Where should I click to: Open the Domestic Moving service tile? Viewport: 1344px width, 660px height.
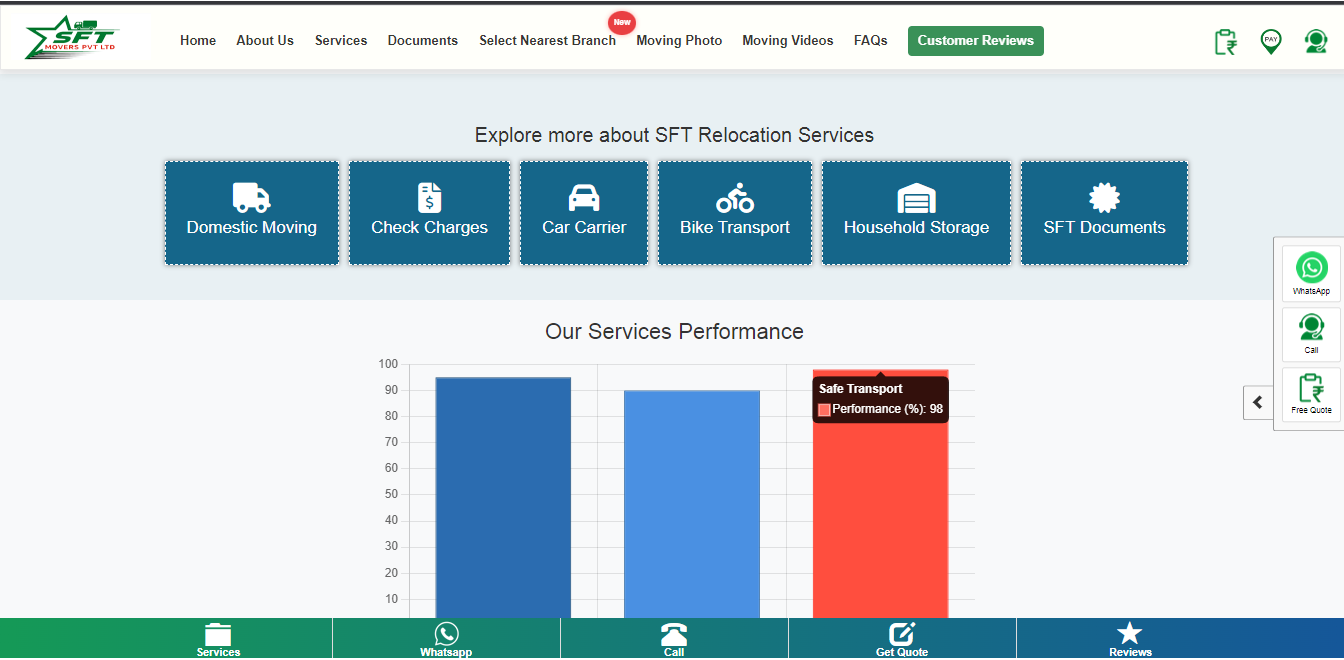(252, 212)
